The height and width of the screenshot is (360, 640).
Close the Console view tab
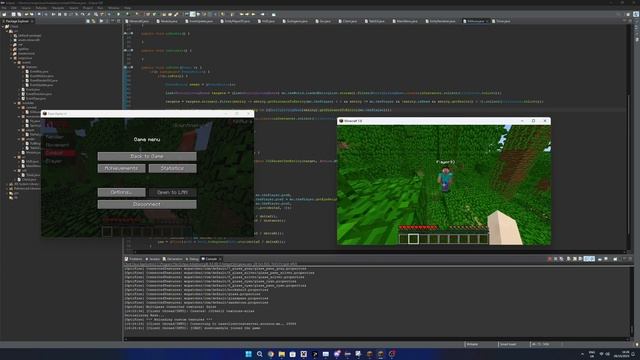pos(220,259)
